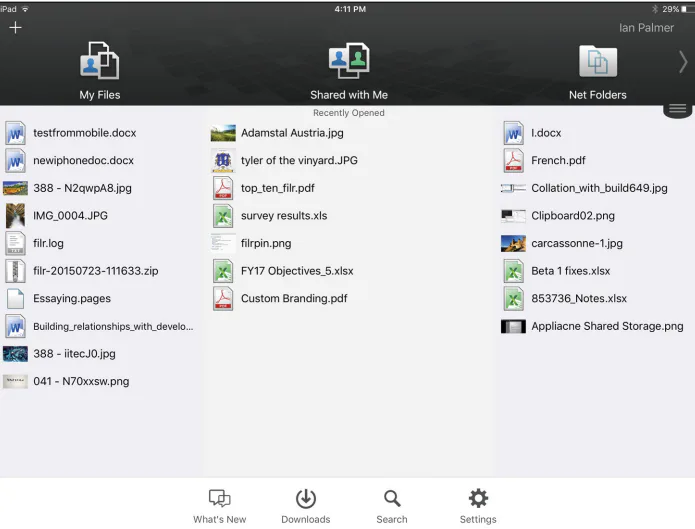Open Essaying.pages document icon

(16, 298)
